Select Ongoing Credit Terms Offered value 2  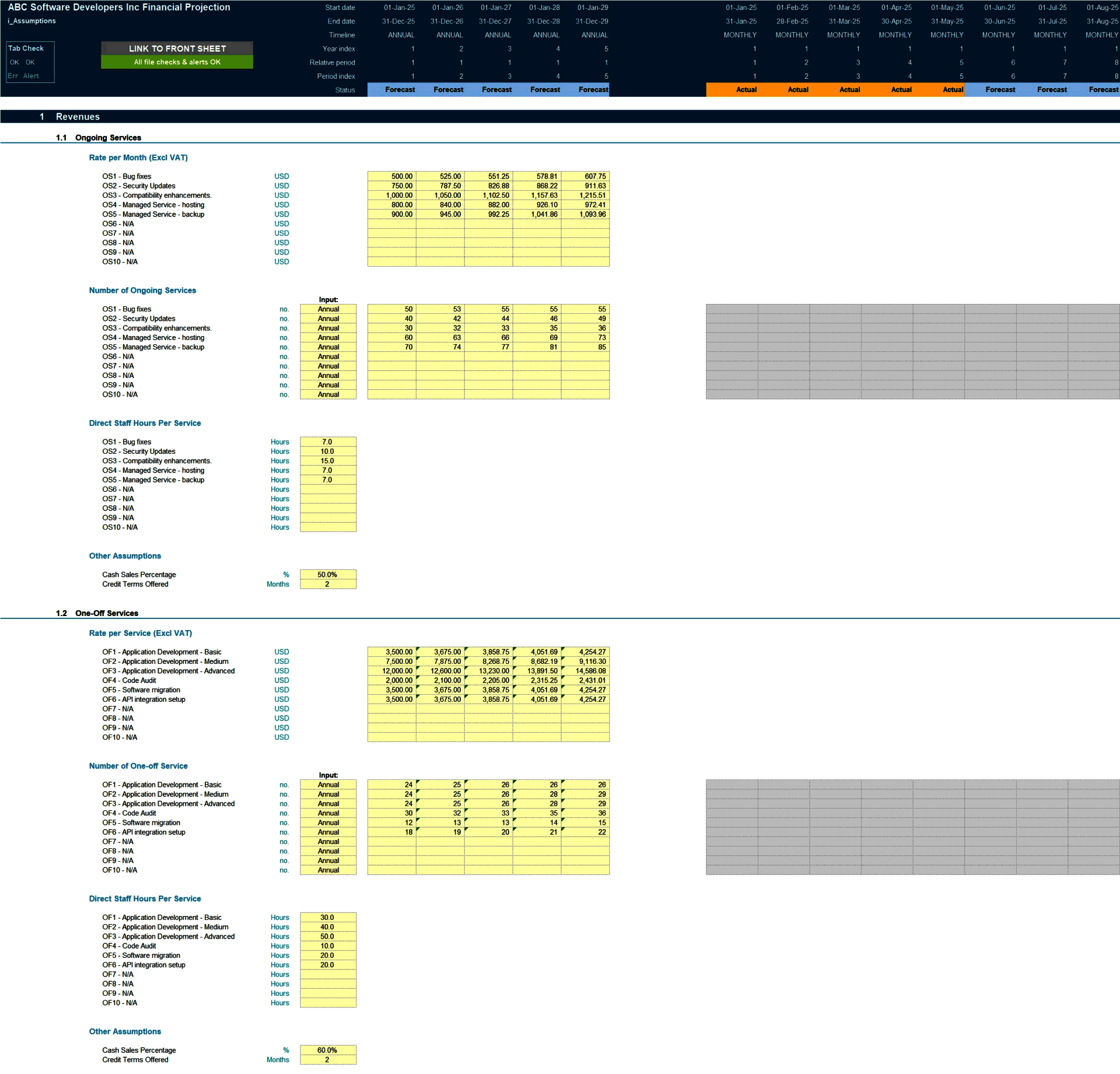pos(328,585)
